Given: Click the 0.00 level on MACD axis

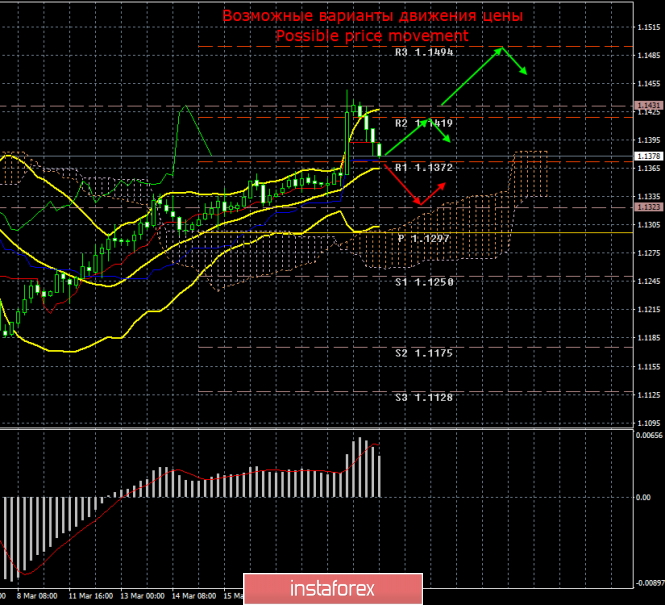Looking at the screenshot, I should point(643,497).
